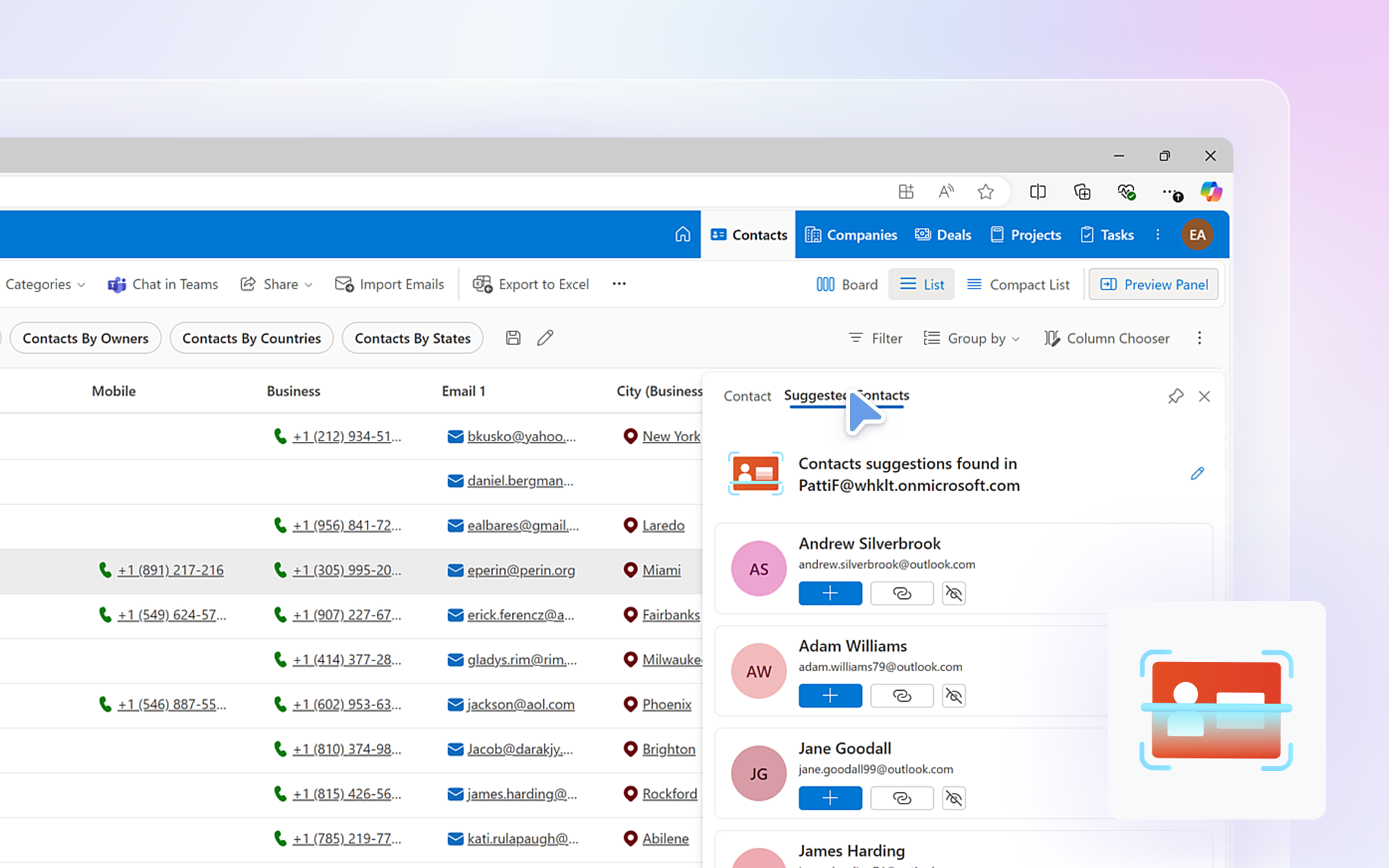
Task: Select Contacts By States view
Action: [412, 338]
